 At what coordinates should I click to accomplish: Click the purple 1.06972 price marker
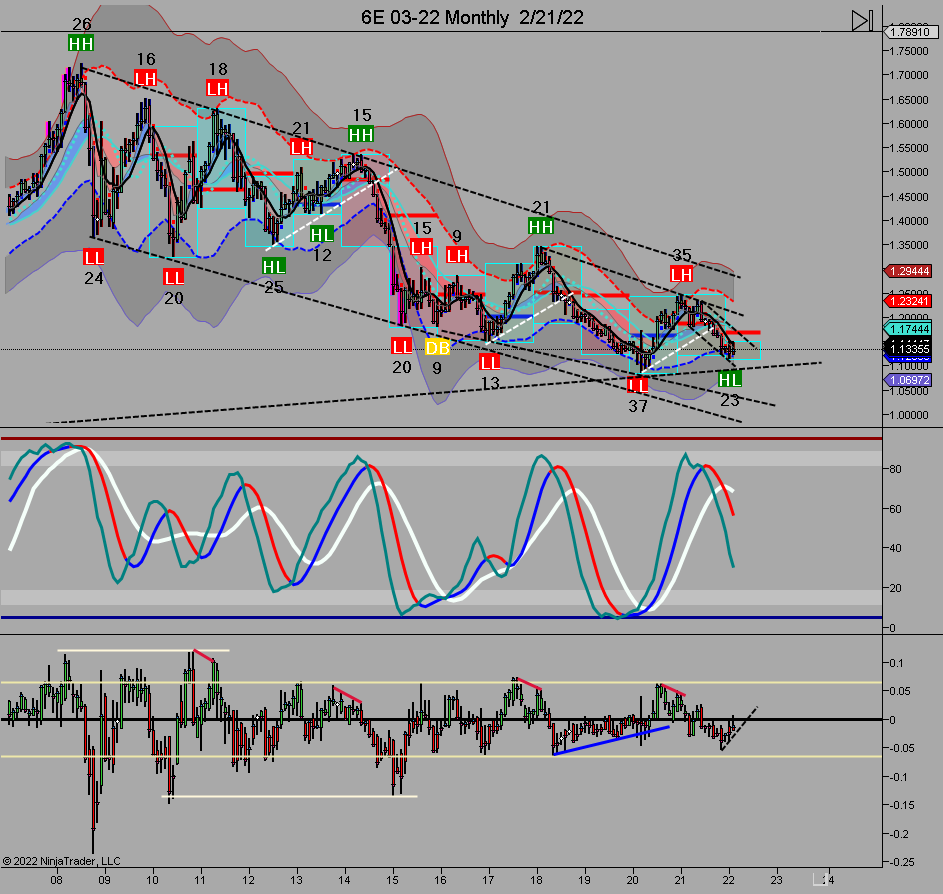(908, 380)
